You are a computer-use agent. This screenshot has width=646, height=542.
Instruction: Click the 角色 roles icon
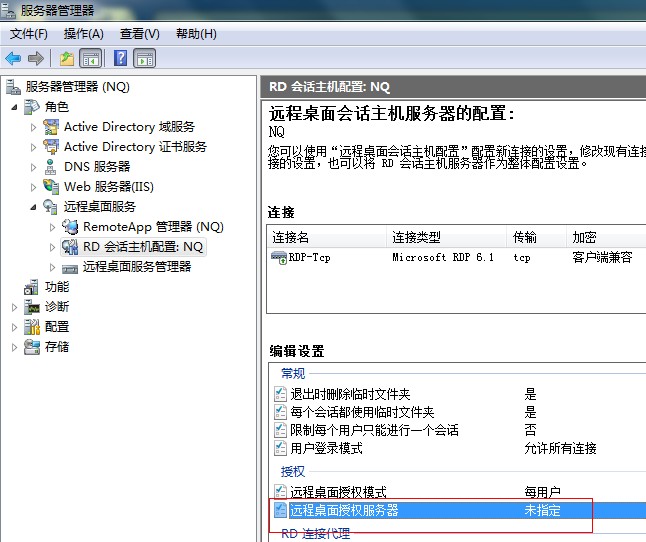point(31,107)
